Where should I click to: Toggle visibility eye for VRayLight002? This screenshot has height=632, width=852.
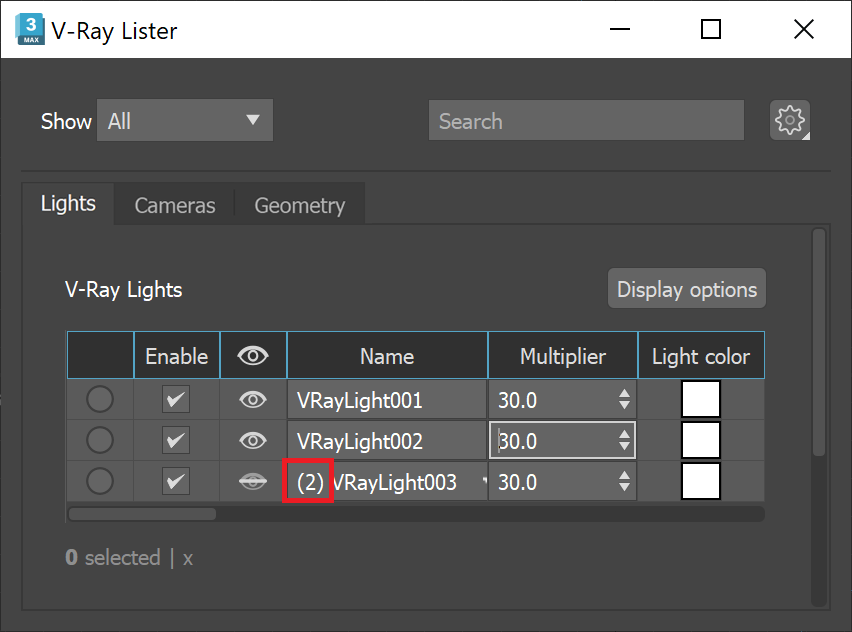253,440
